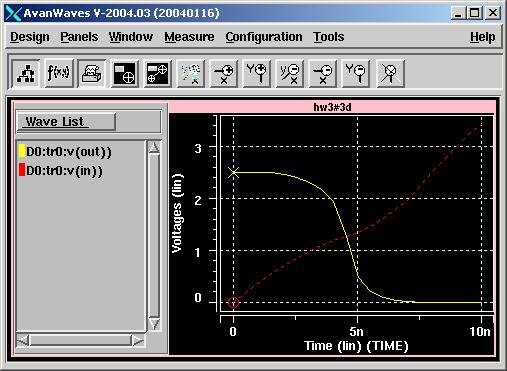This screenshot has width=507, height=371.
Task: Click the zoom out X axis icon
Action: pos(323,73)
